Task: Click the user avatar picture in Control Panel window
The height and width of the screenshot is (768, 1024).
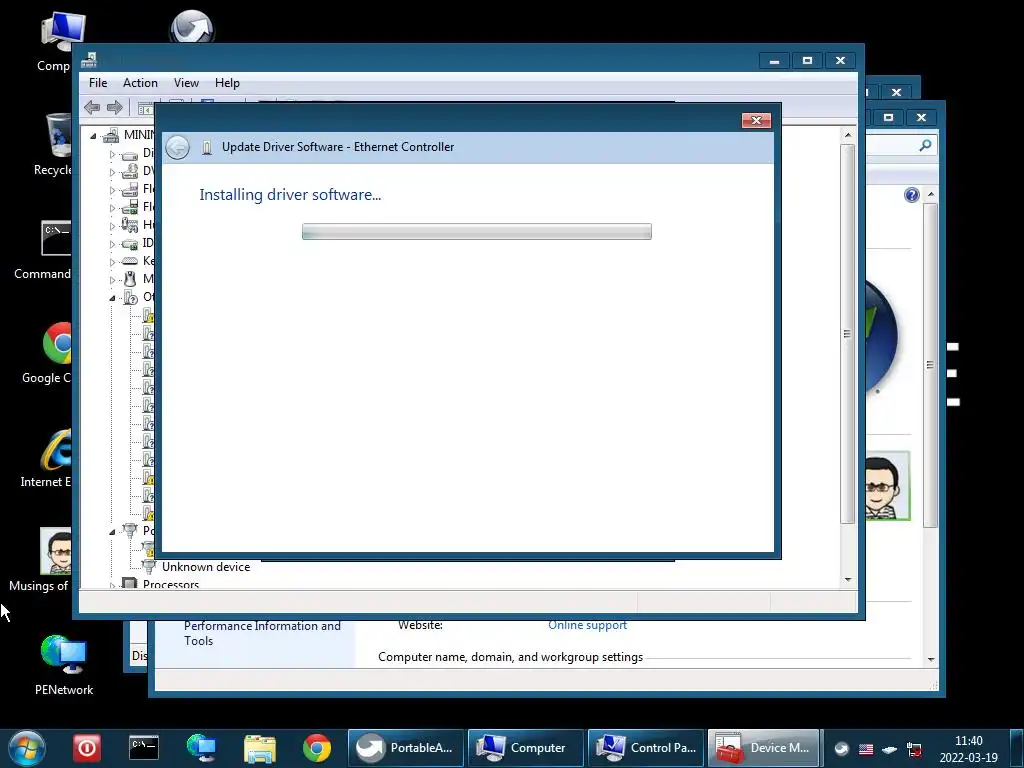Action: [x=888, y=487]
